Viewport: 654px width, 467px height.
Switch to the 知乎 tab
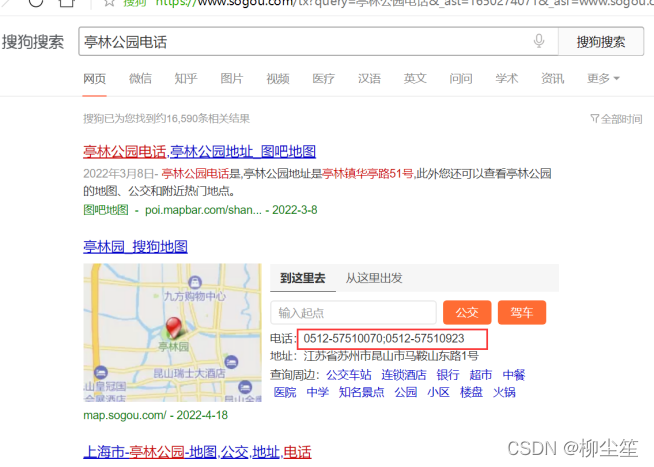[186, 78]
